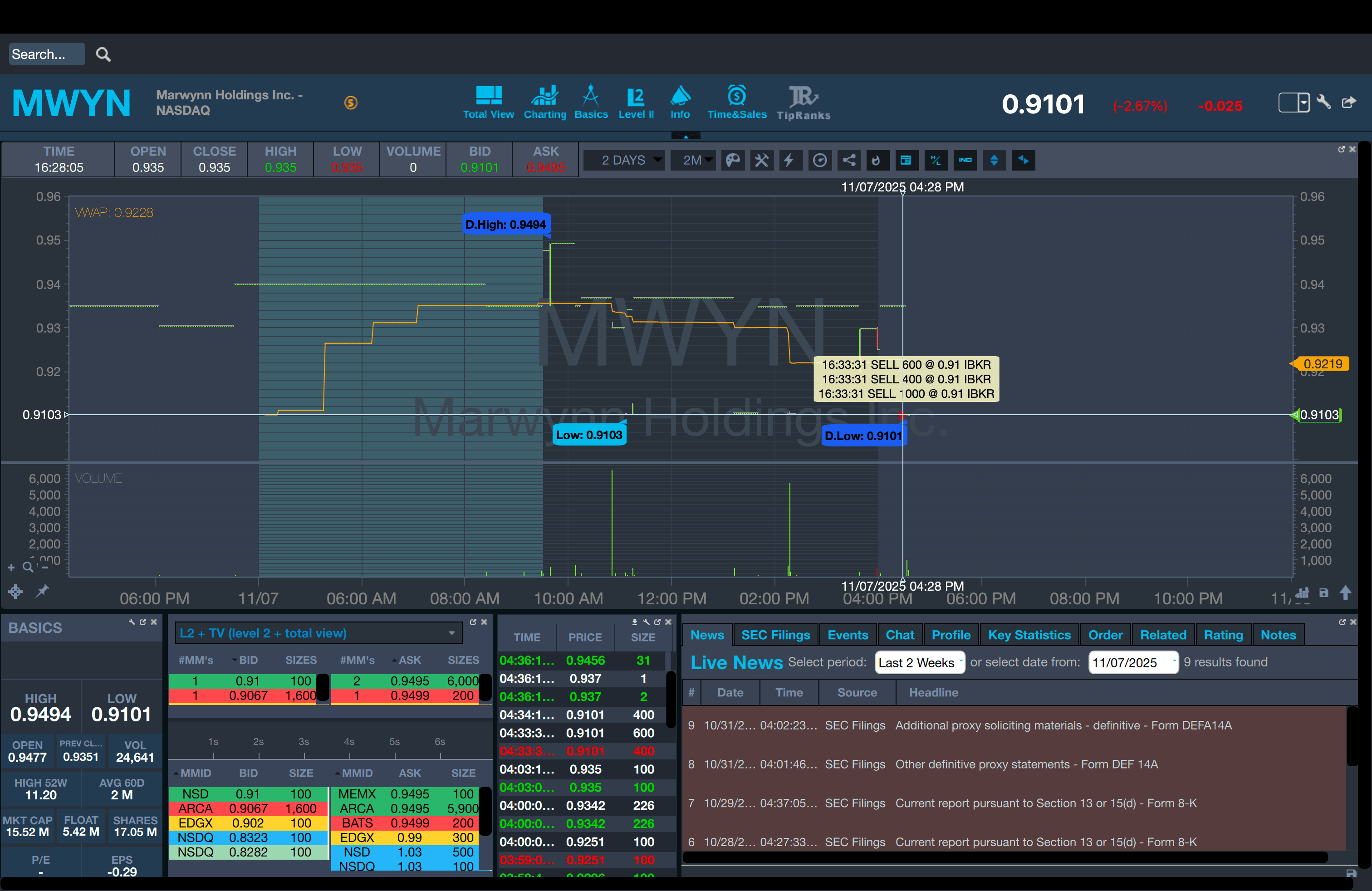1372x891 pixels.
Task: Toggle the news panel chart overlay icon
Action: tap(906, 160)
